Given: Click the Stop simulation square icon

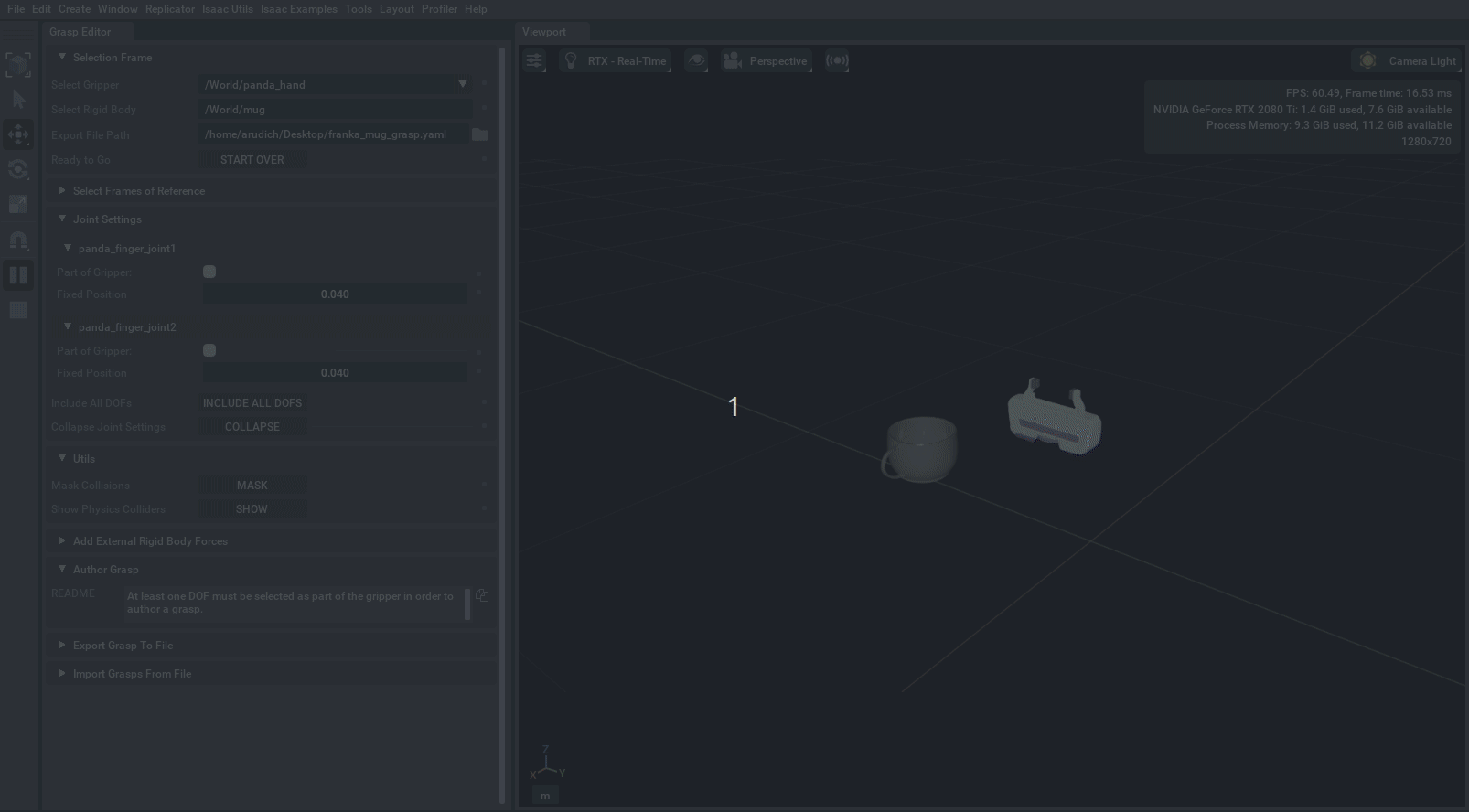Looking at the screenshot, I should tap(18, 310).
